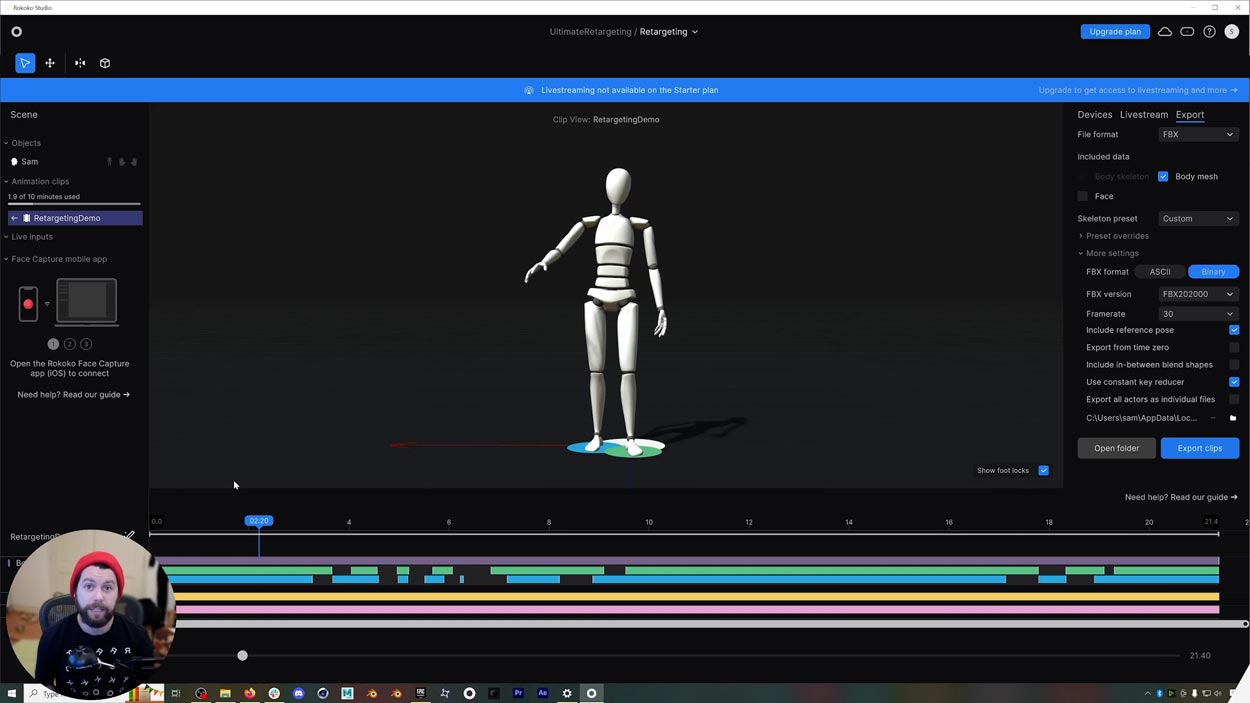Viewport: 1250px width, 703px height.
Task: Click the mirror tool icon
Action: coord(80,63)
